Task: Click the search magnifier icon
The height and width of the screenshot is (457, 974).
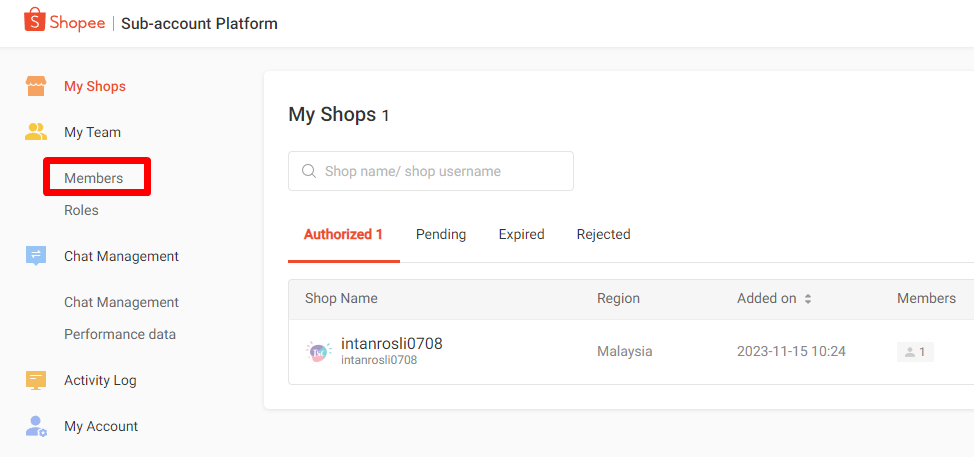Action: click(x=309, y=171)
